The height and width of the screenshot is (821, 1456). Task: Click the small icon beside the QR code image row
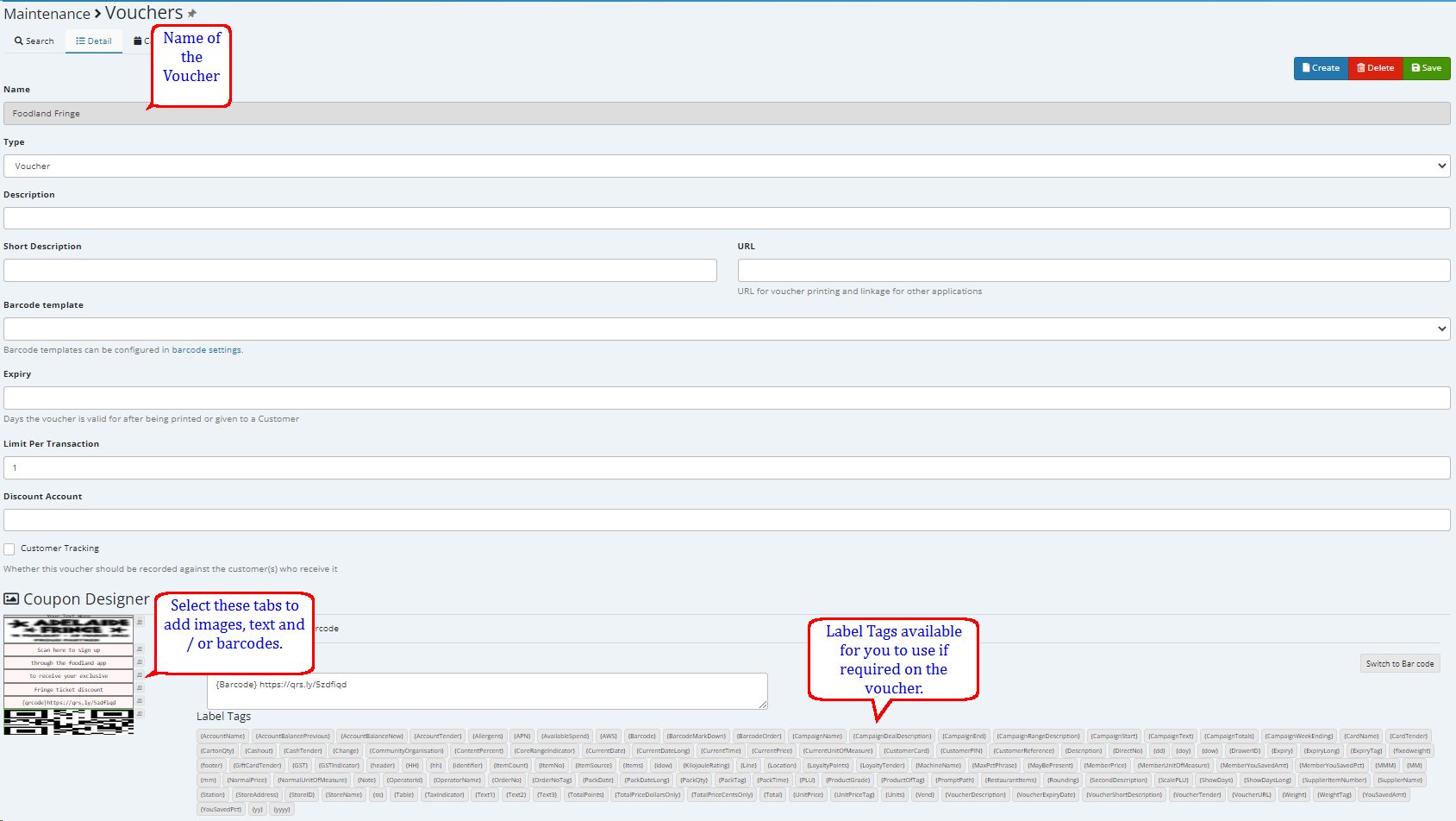140,714
